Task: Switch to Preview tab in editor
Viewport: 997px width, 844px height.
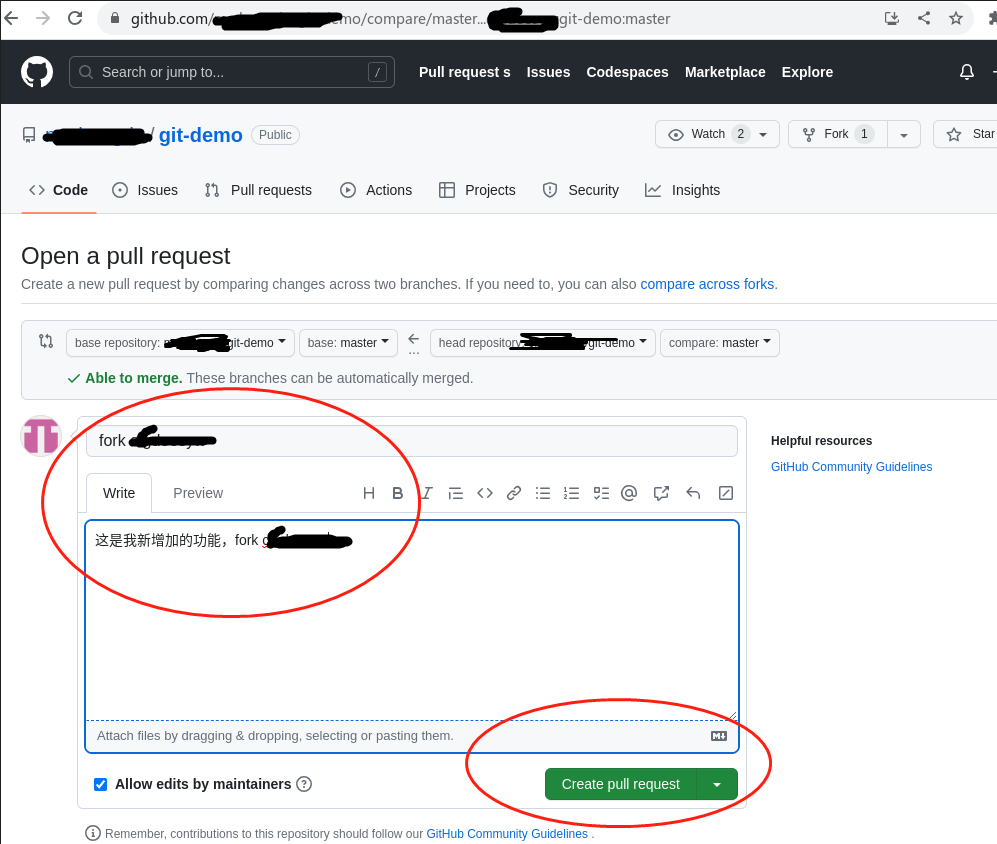Action: pyautogui.click(x=198, y=493)
